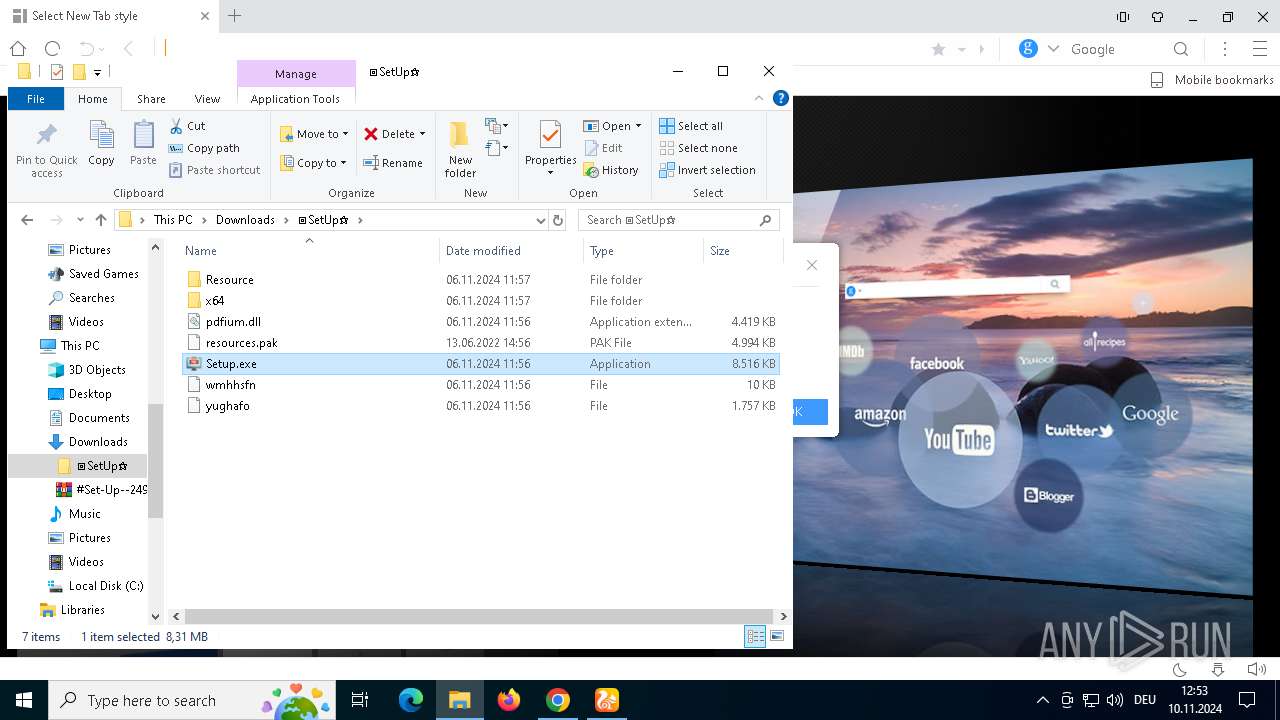Open the browser's three-dot menu
Screen dimensions: 1280x720
tap(1225, 49)
